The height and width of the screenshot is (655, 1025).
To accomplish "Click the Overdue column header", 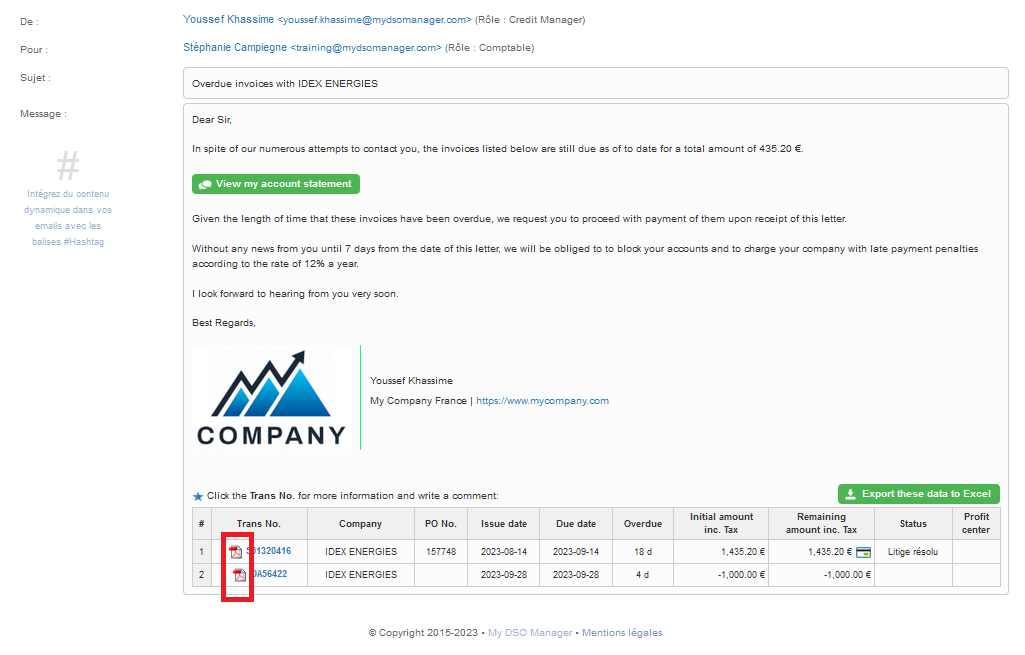I will 642,524.
